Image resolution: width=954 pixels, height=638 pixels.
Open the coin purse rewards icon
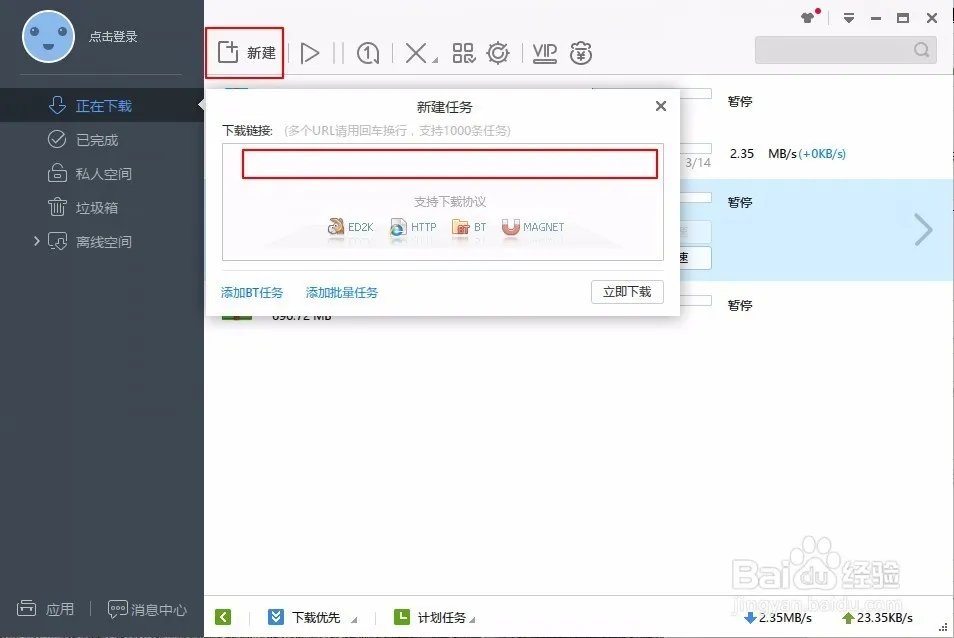tap(580, 52)
